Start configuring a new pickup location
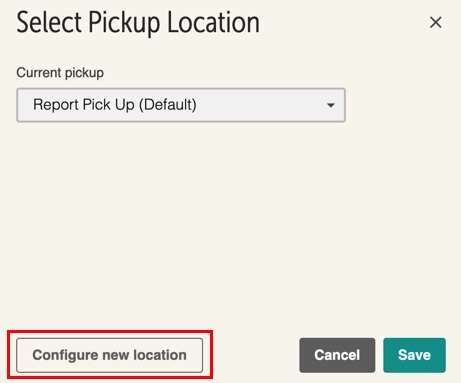 click(x=109, y=355)
